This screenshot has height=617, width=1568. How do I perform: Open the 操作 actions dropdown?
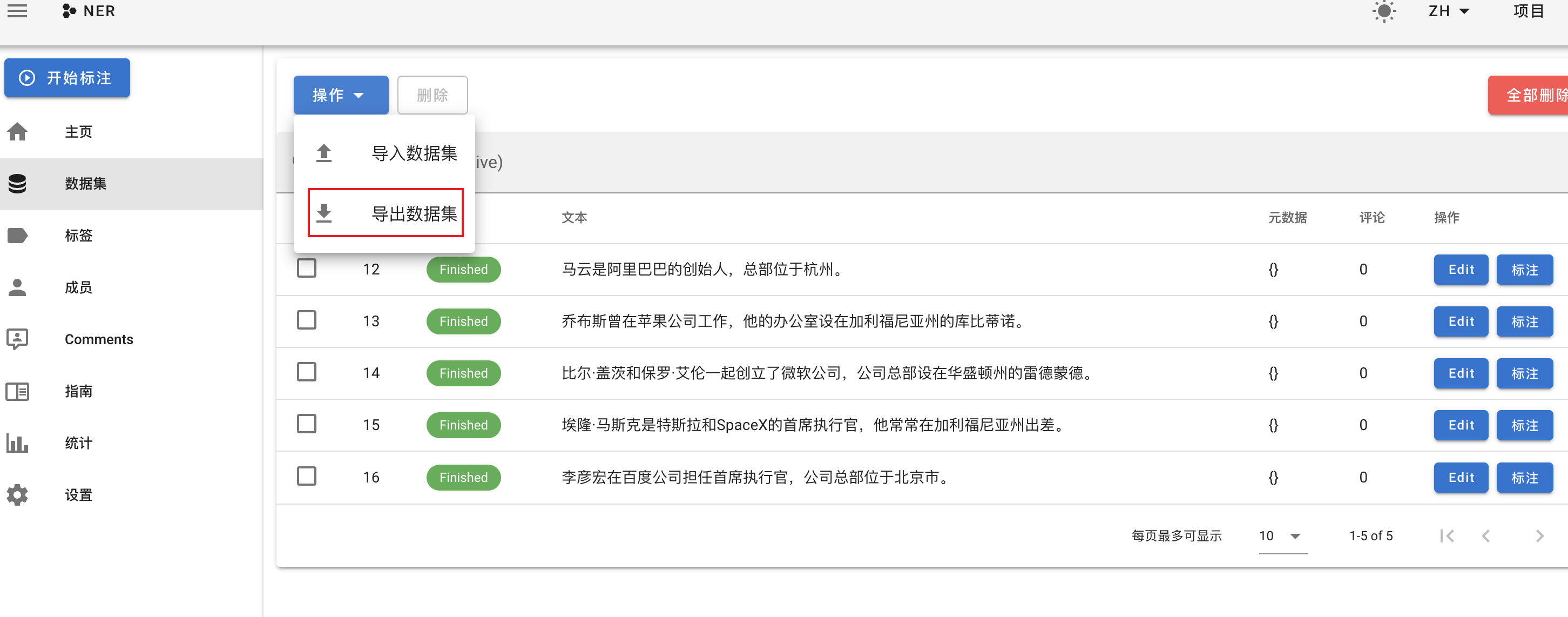[x=340, y=95]
